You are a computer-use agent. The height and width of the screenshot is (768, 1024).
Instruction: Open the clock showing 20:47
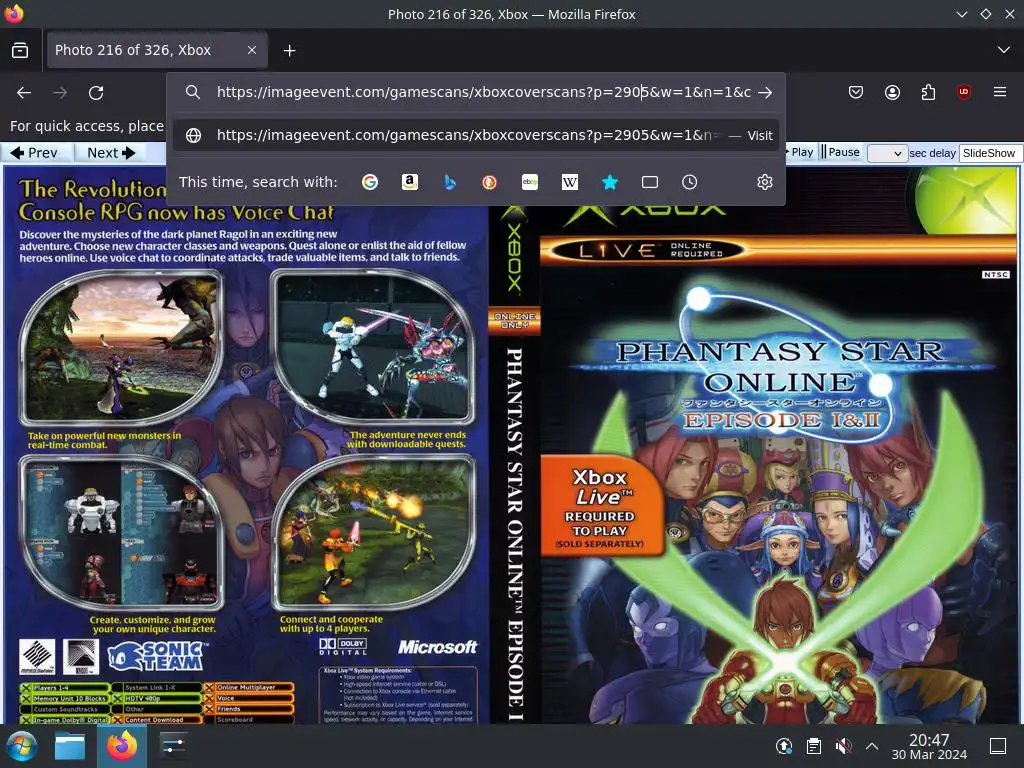click(929, 746)
